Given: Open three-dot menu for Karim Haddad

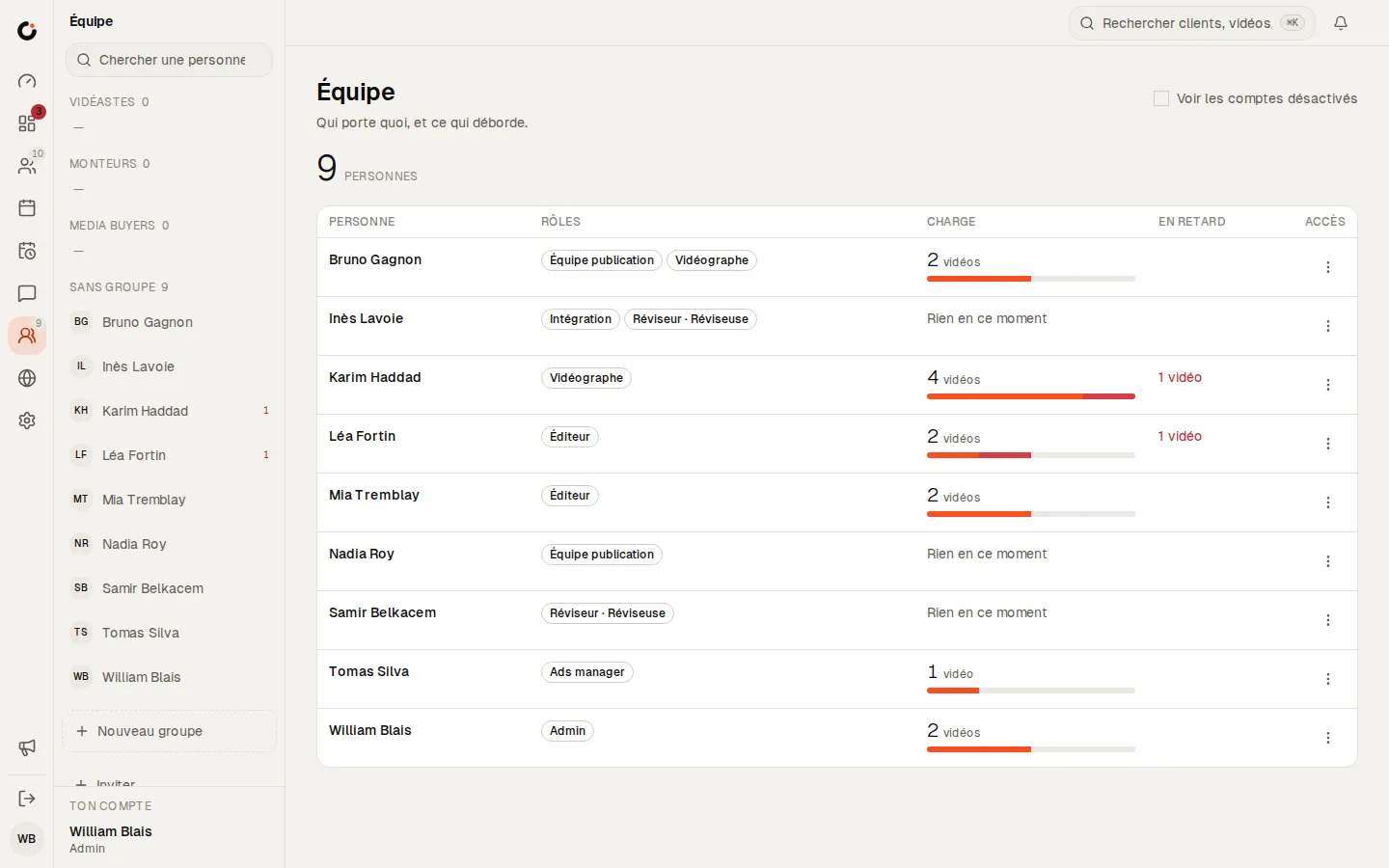Looking at the screenshot, I should coord(1328,385).
